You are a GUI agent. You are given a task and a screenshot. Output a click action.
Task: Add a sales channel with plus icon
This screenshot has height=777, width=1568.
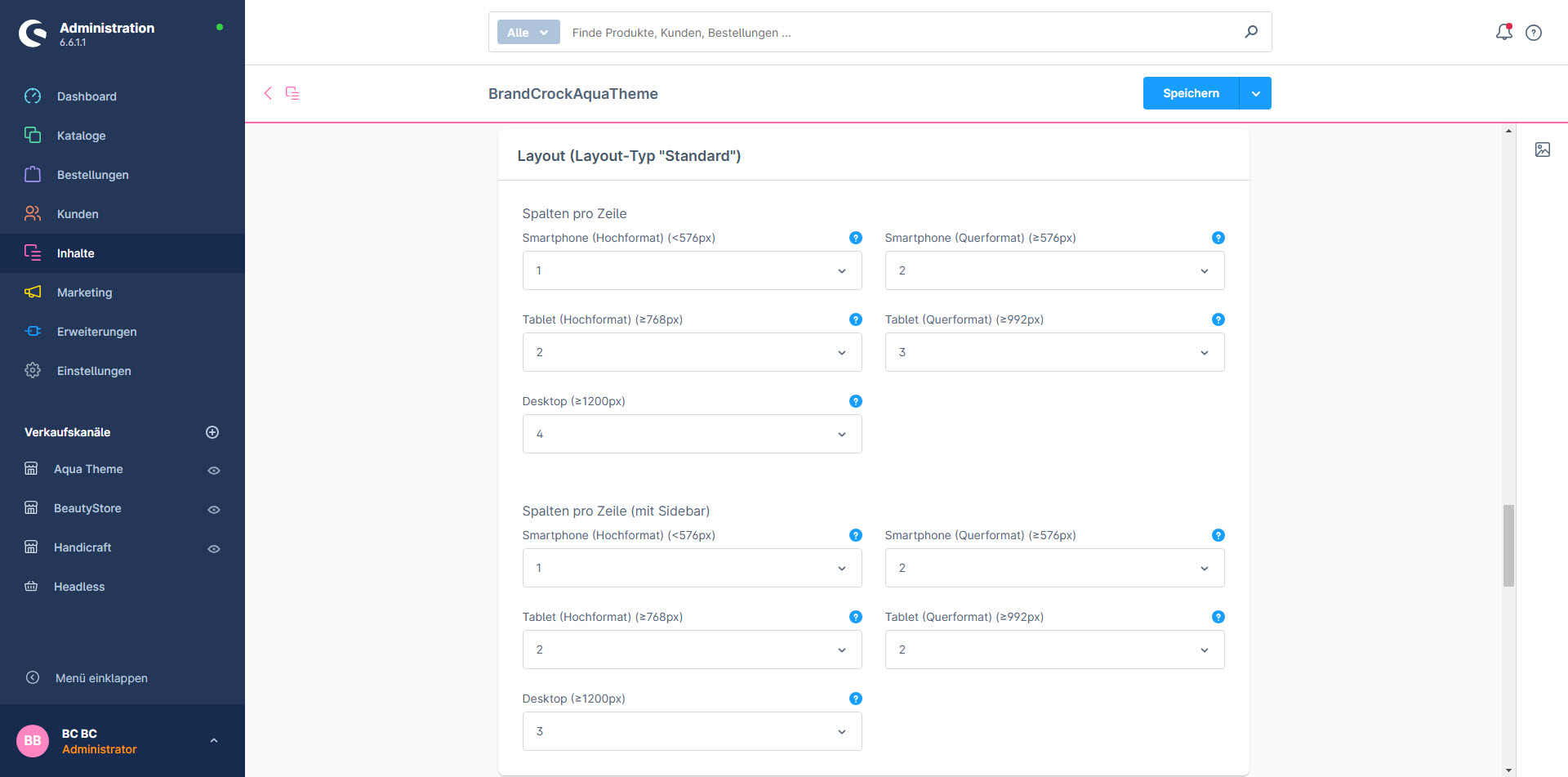212,432
